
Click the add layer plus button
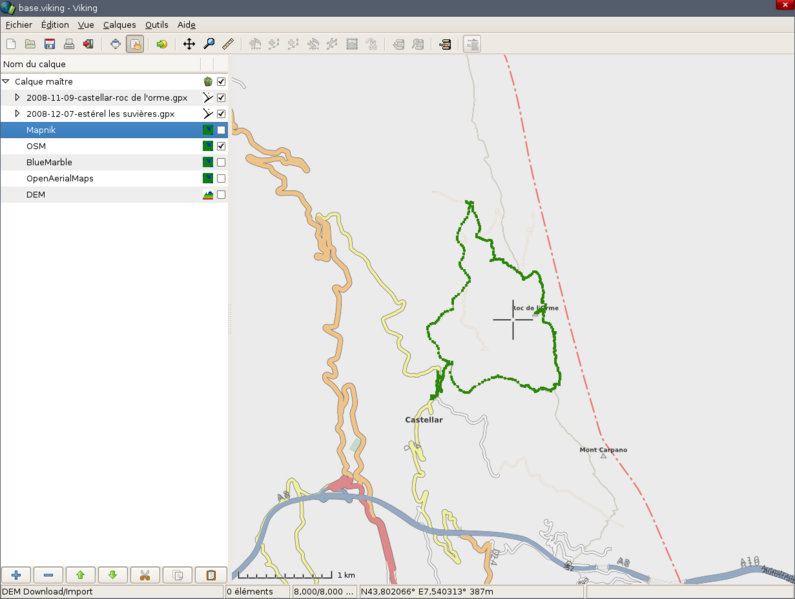coord(16,575)
